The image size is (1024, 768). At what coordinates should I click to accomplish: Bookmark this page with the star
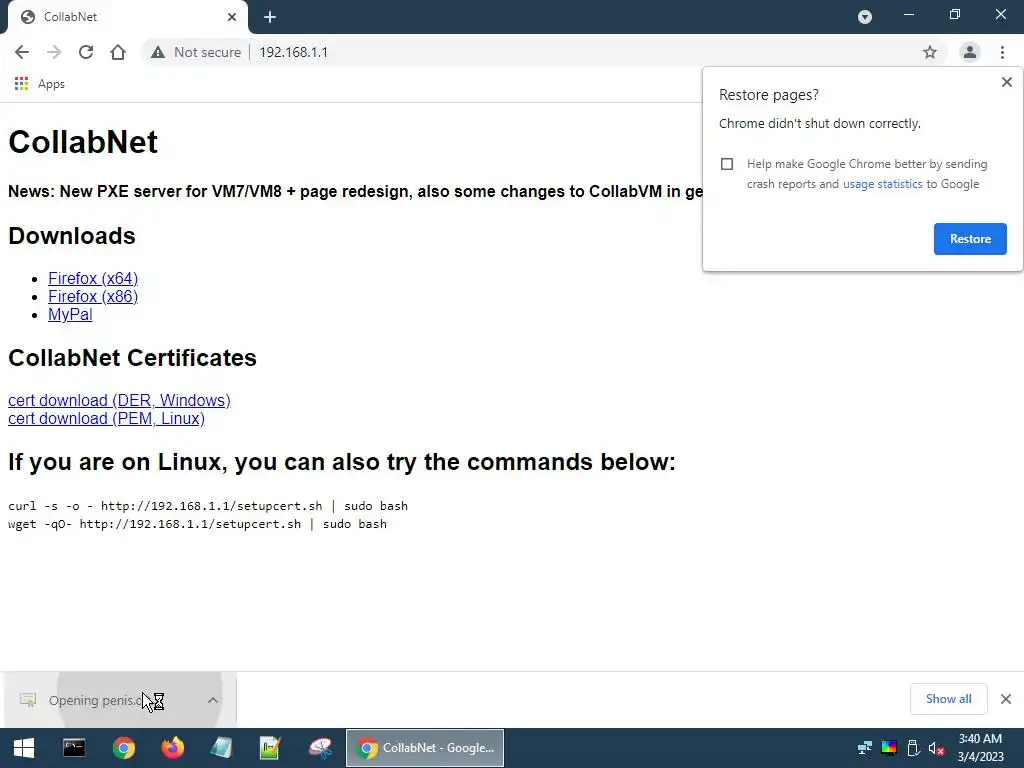(930, 52)
